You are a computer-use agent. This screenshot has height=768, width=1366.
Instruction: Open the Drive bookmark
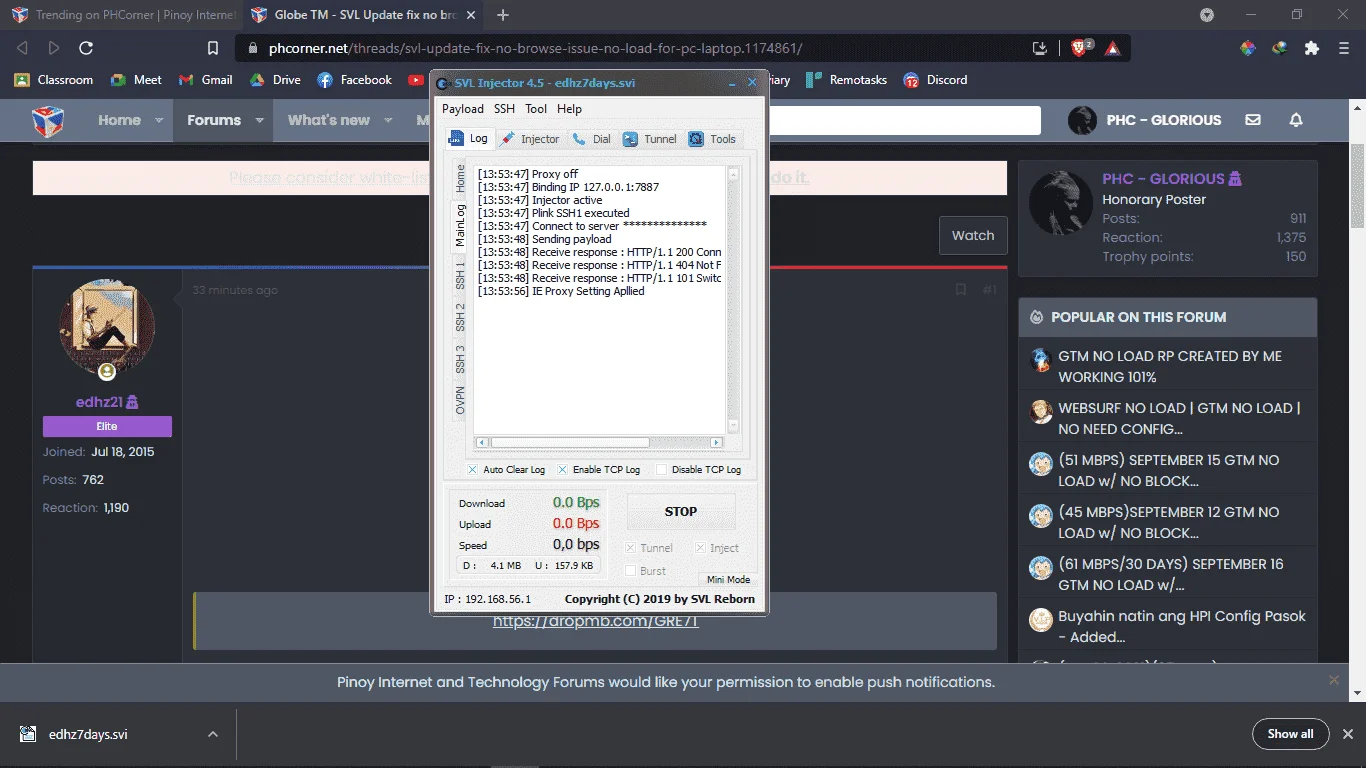coord(275,80)
